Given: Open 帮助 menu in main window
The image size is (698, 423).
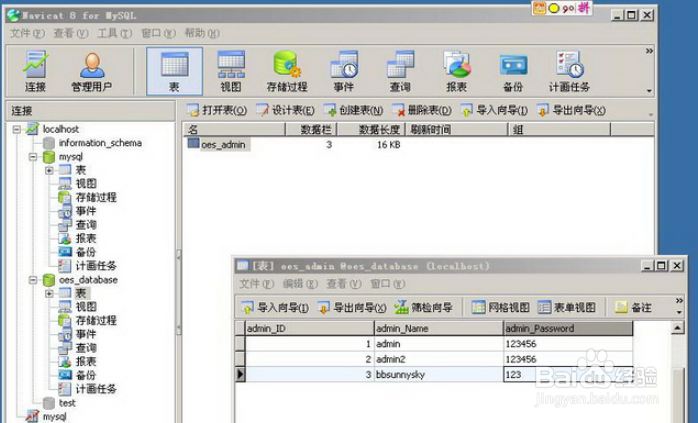Looking at the screenshot, I should [x=202, y=33].
